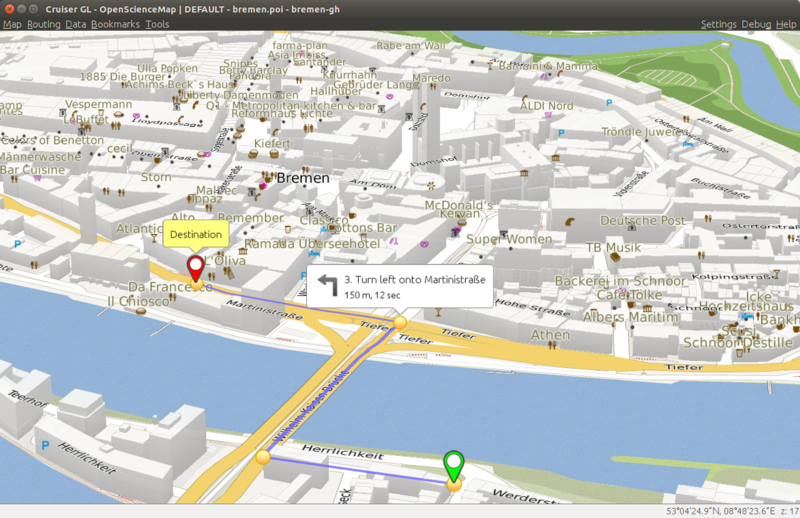This screenshot has height=518, width=800.
Task: Open the Bookmarks menu
Action: (x=115, y=24)
